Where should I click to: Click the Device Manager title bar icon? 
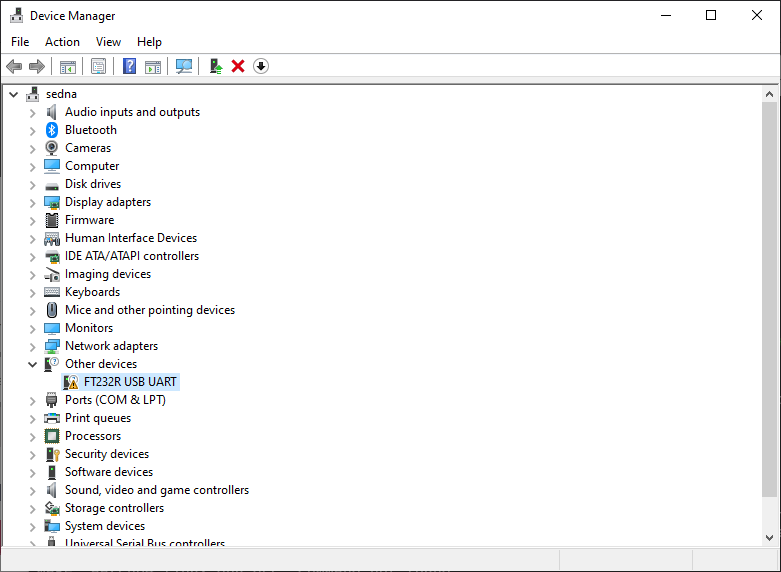pyautogui.click(x=16, y=16)
